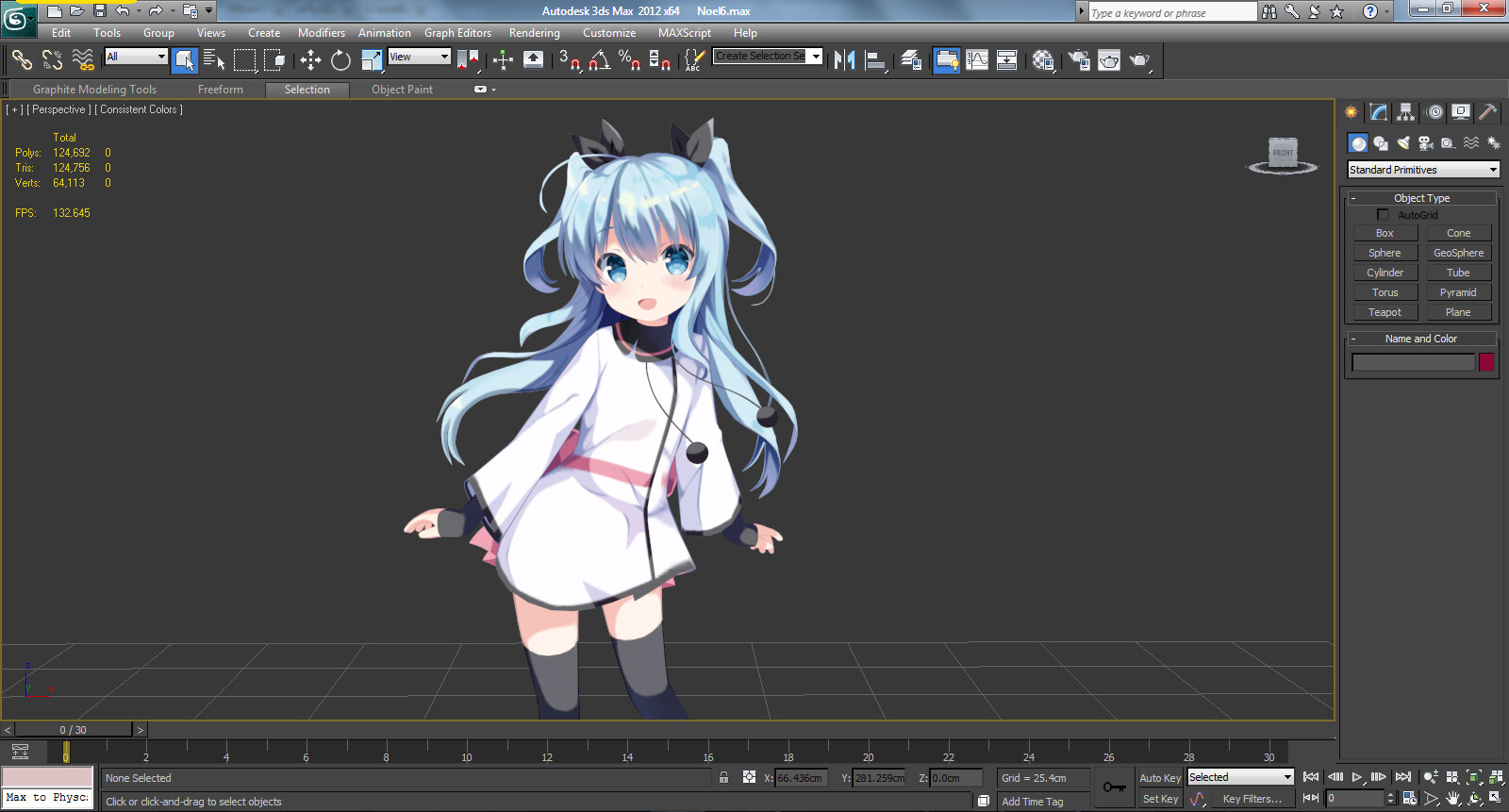Switch to Object Paint ribbon tab

402,90
